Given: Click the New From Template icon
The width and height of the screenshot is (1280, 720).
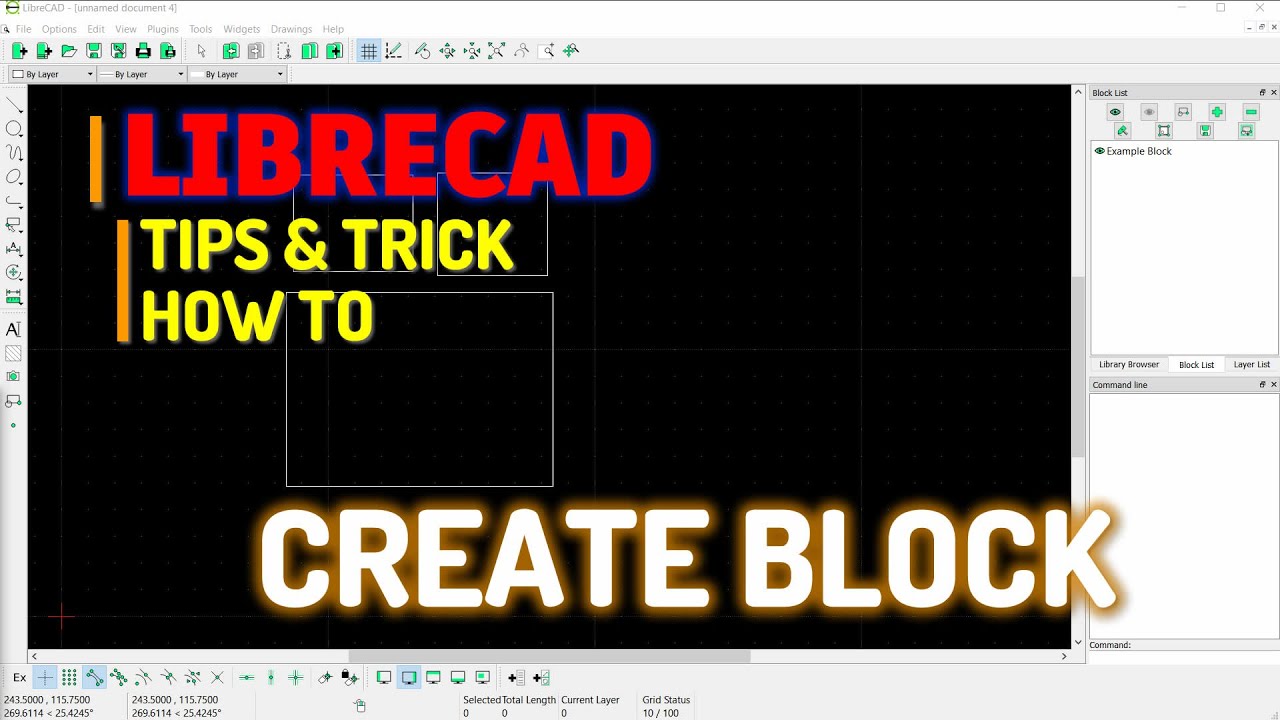Looking at the screenshot, I should (44, 51).
